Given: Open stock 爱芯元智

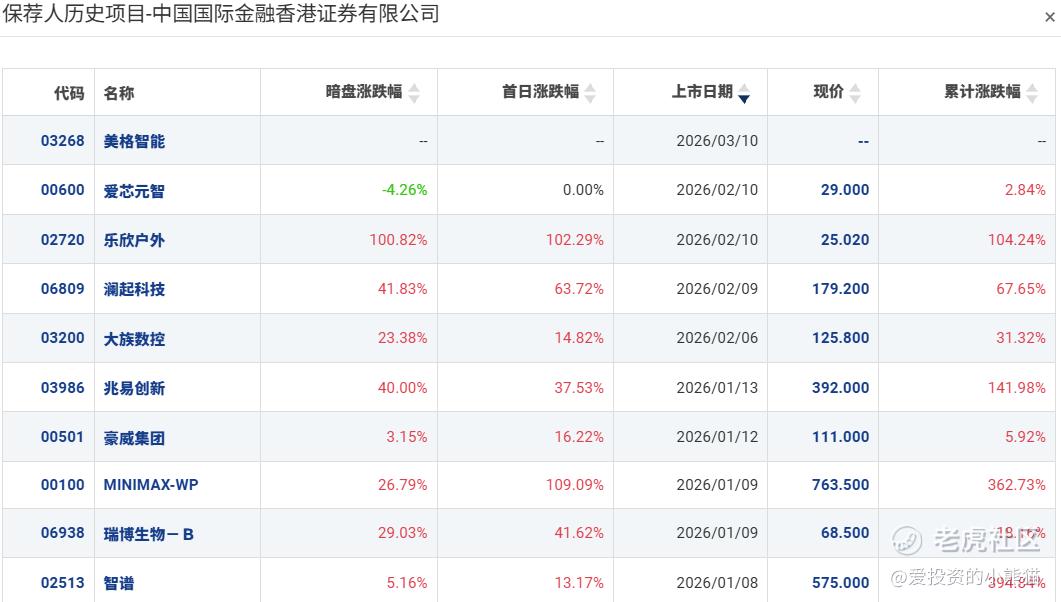Looking at the screenshot, I should [x=134, y=191].
